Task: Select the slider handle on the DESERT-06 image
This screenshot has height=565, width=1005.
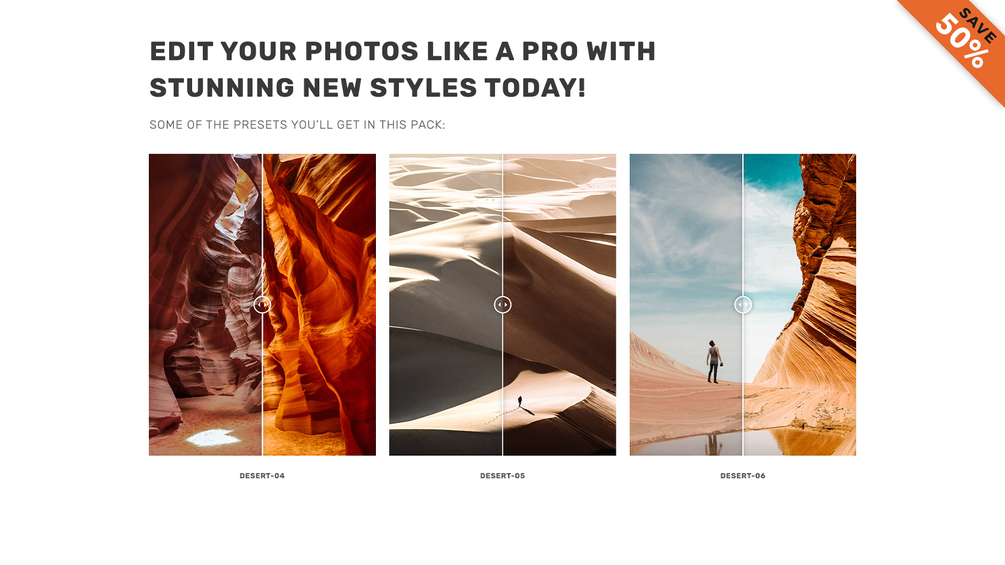Action: pos(743,305)
